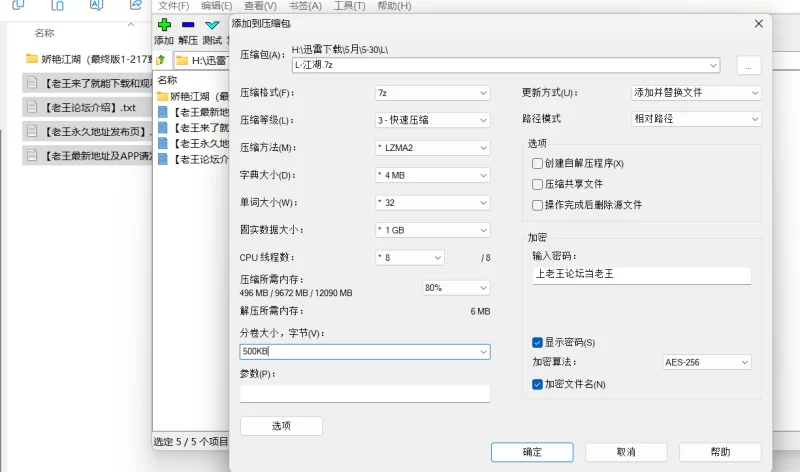The image size is (800, 472).
Task: Click the blue minus Extract icon
Action: pyautogui.click(x=188, y=24)
